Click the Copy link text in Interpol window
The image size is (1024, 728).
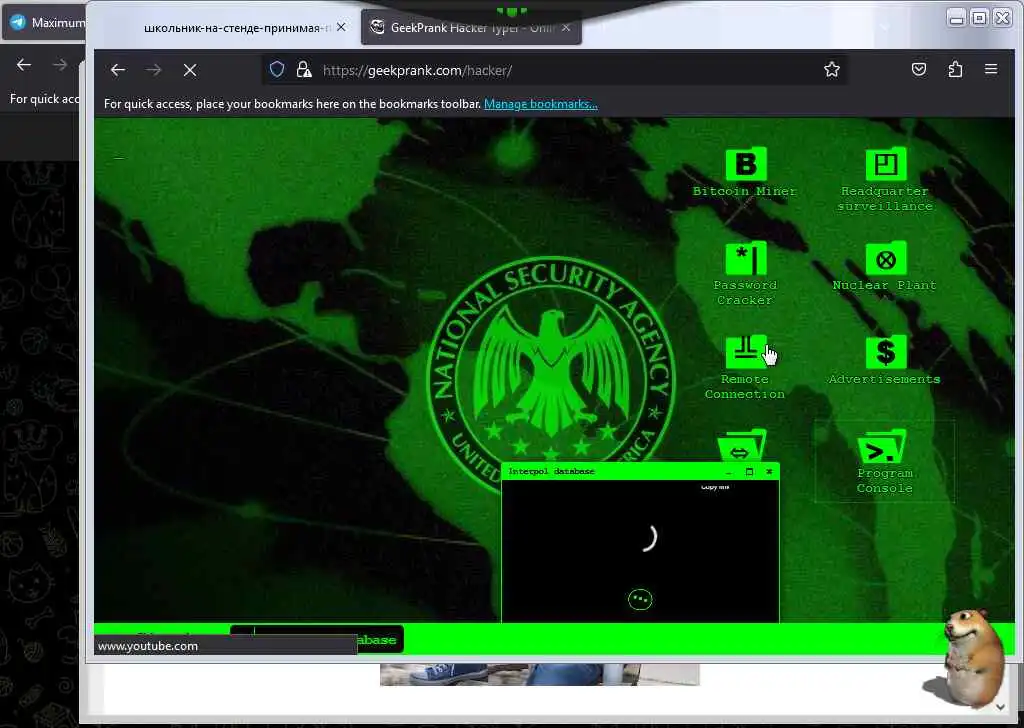pos(714,487)
